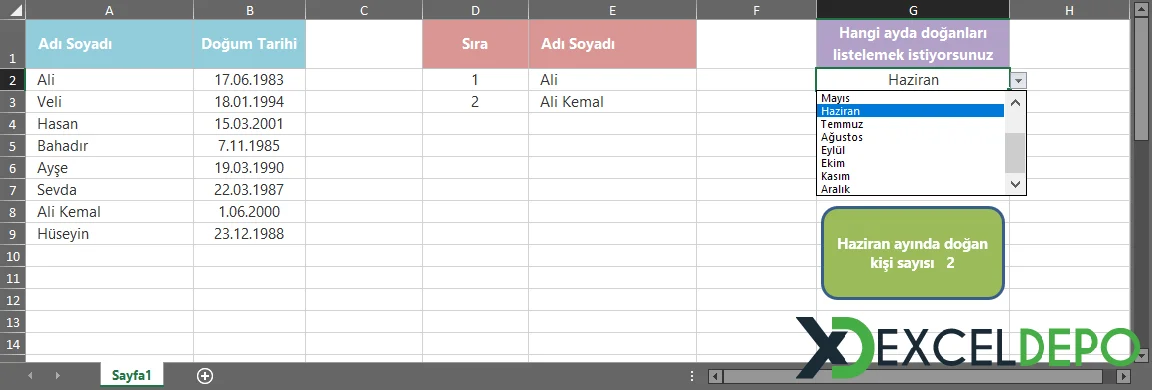This screenshot has height=390, width=1152.
Task: Click the vertical scrollbar up arrow
Action: [x=1141, y=8]
